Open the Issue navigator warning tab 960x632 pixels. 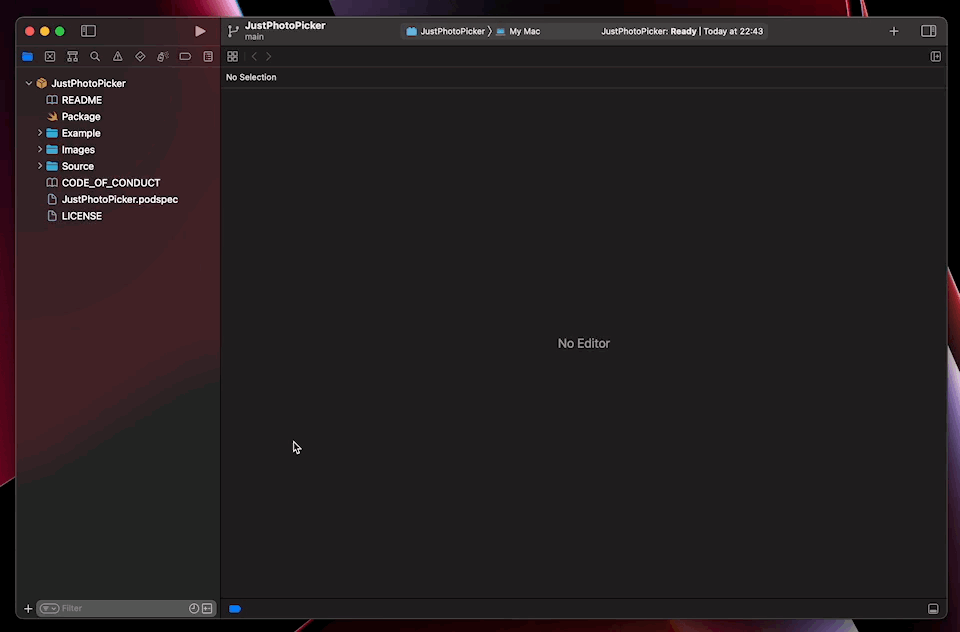(118, 56)
